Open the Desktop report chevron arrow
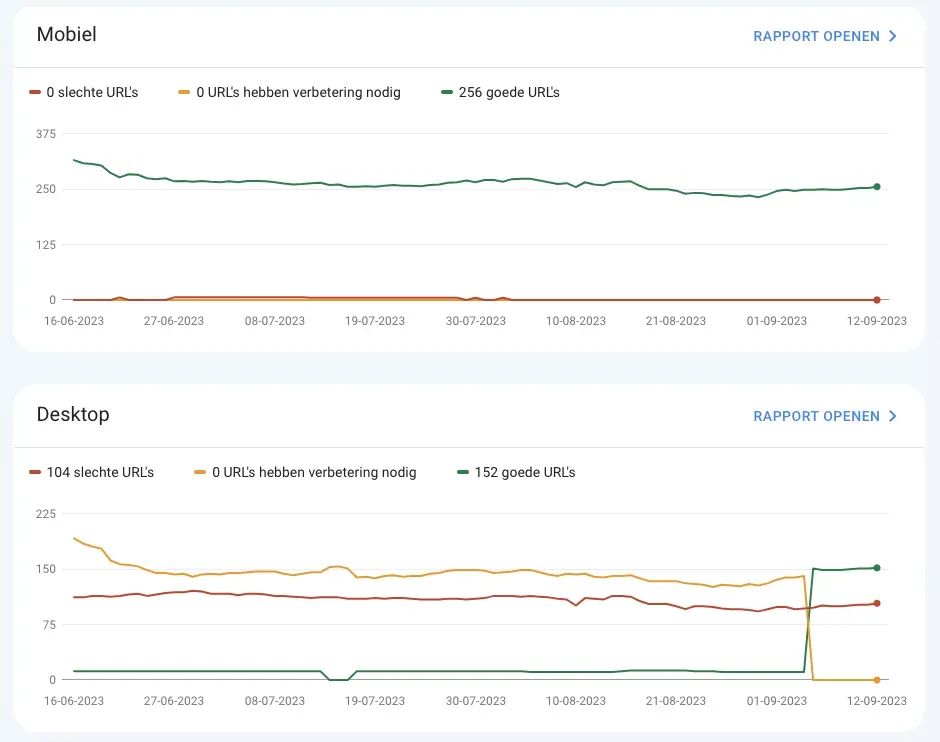Image resolution: width=940 pixels, height=742 pixels. [x=893, y=416]
